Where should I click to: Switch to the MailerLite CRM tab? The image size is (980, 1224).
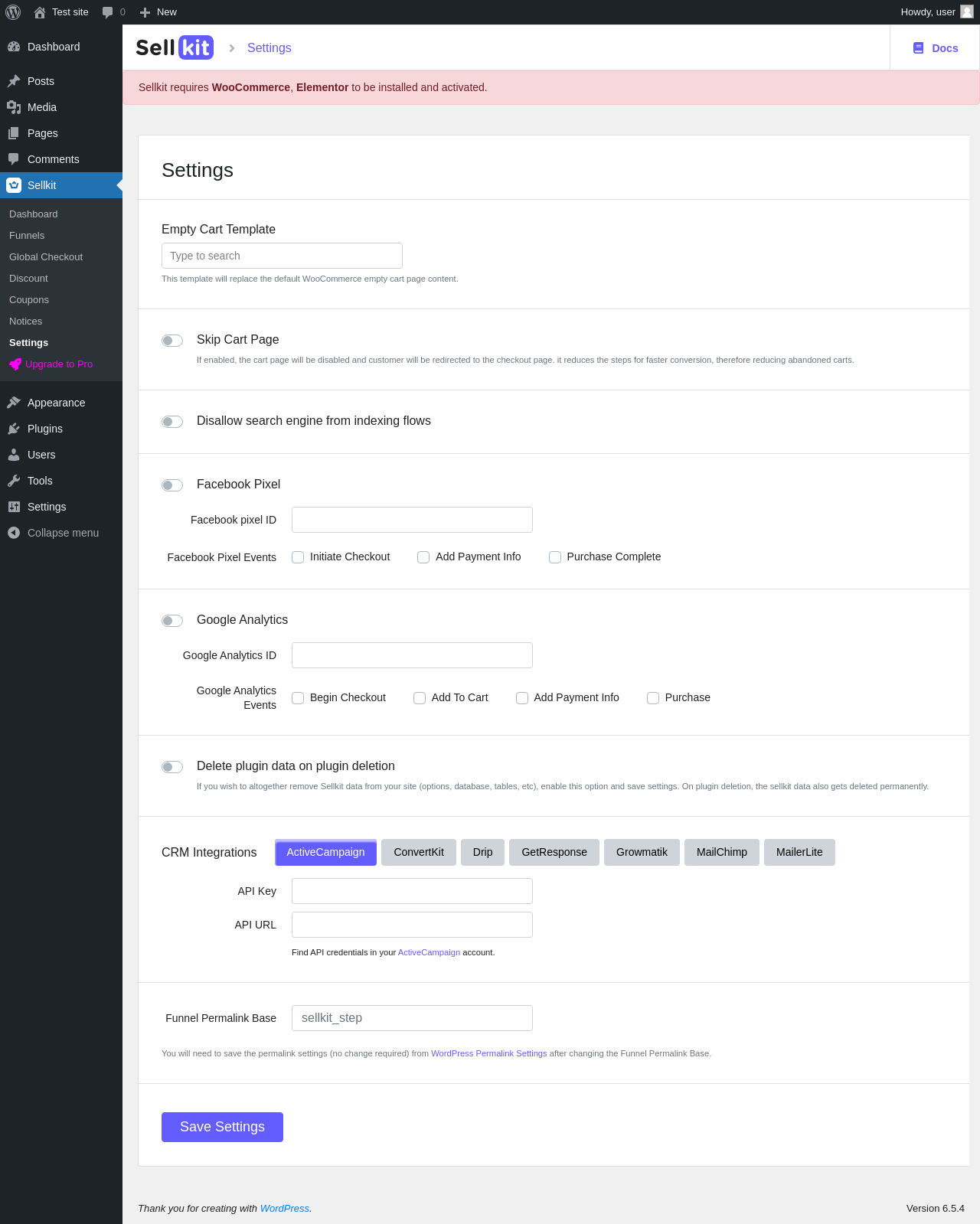(799, 852)
